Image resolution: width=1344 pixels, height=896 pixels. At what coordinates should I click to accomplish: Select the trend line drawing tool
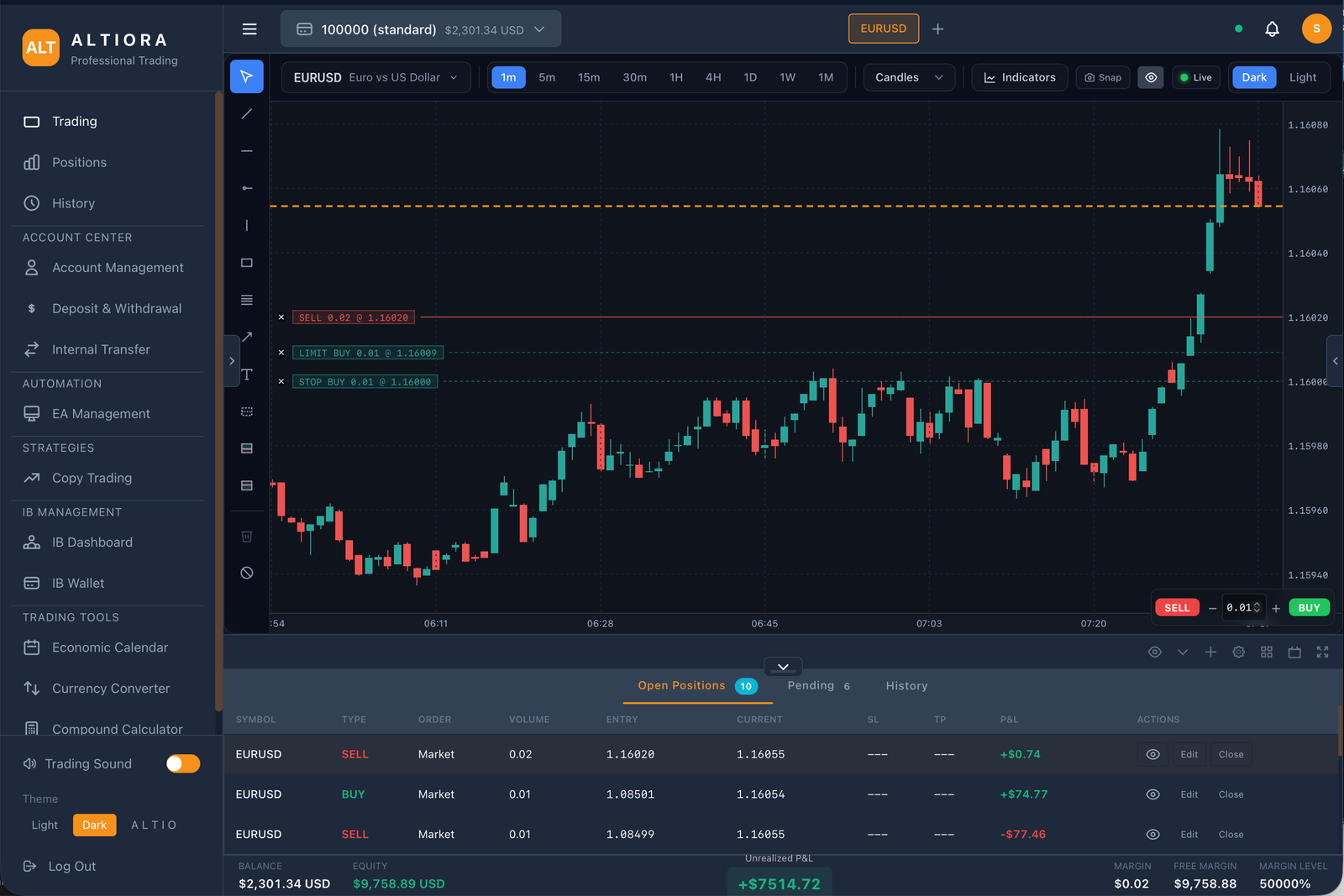pos(246,113)
